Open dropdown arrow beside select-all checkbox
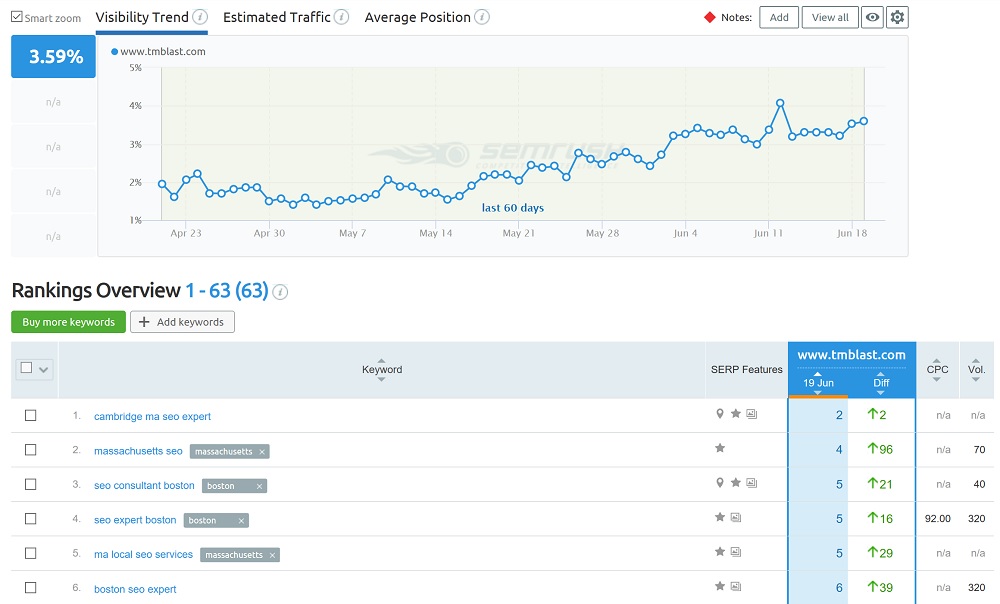1000x604 pixels. coord(43,369)
